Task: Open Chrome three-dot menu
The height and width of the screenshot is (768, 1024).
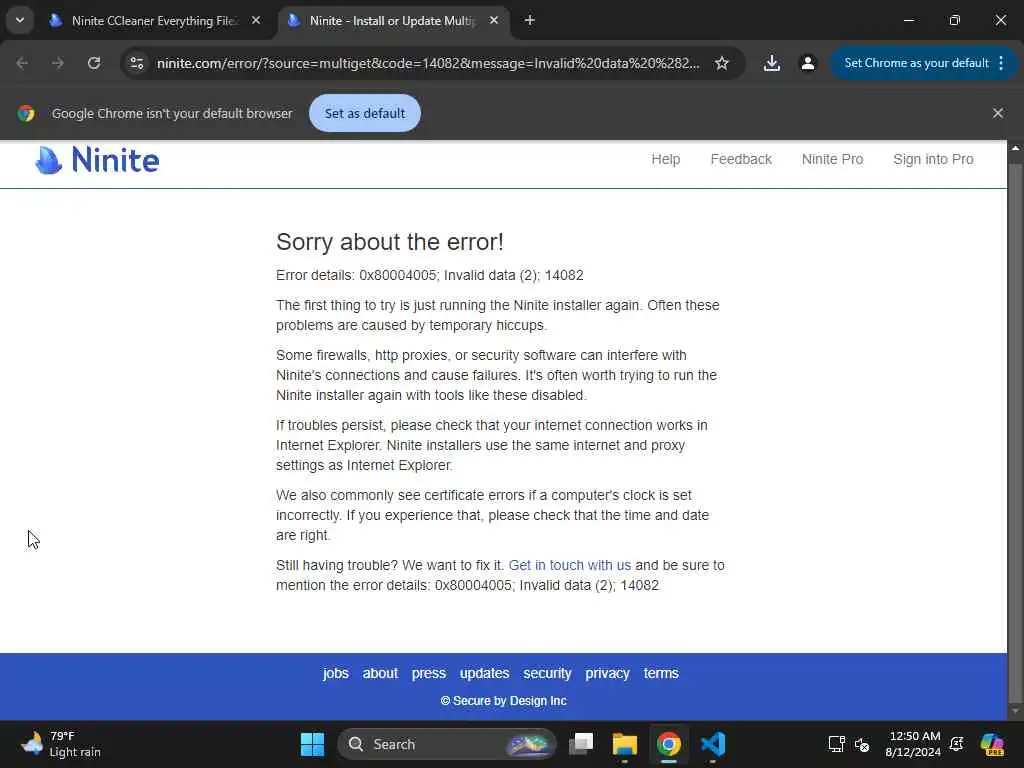Action: click(1001, 63)
